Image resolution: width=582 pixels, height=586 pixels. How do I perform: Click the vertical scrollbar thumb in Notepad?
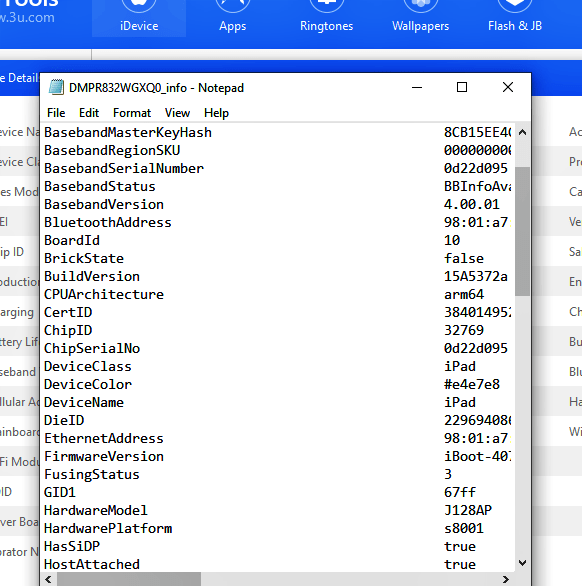[x=523, y=231]
